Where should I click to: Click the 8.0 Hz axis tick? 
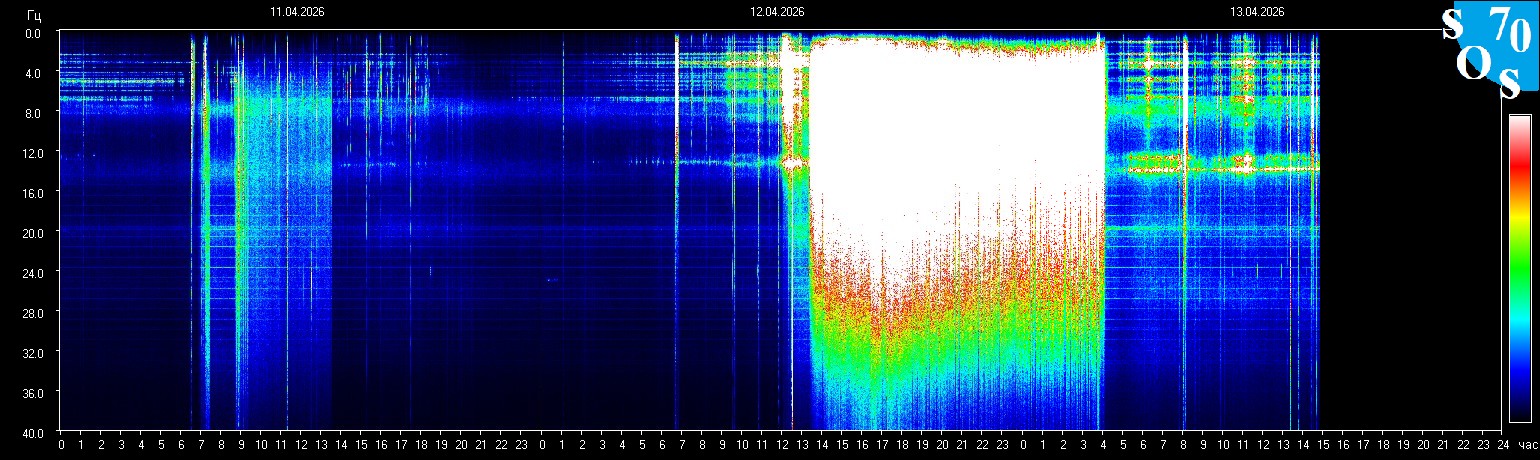(x=33, y=113)
